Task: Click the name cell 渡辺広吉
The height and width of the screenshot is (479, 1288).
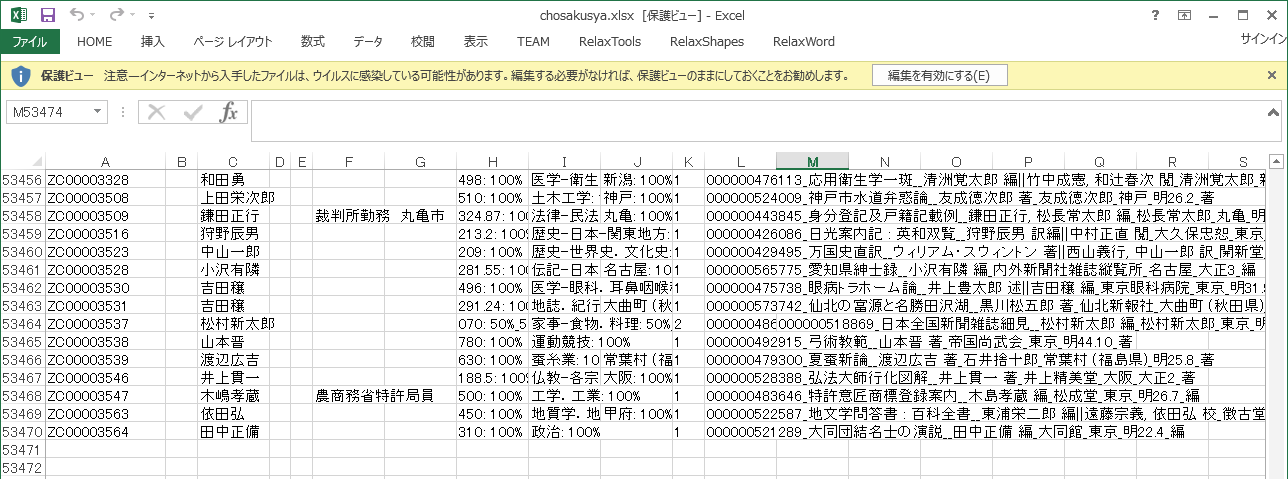Action: pos(233,359)
